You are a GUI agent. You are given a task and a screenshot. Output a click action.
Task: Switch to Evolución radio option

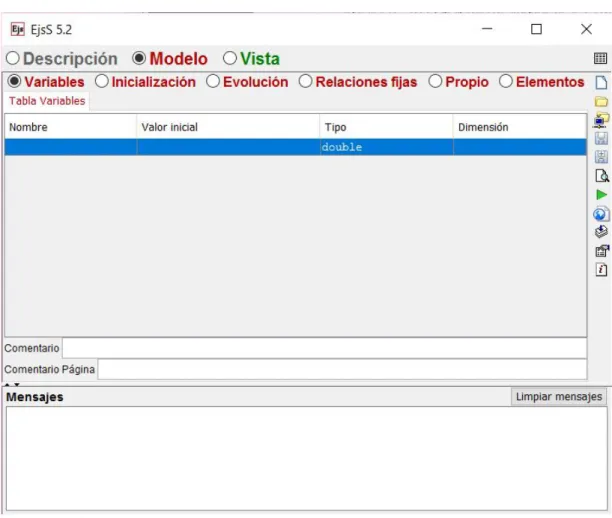click(x=247, y=82)
